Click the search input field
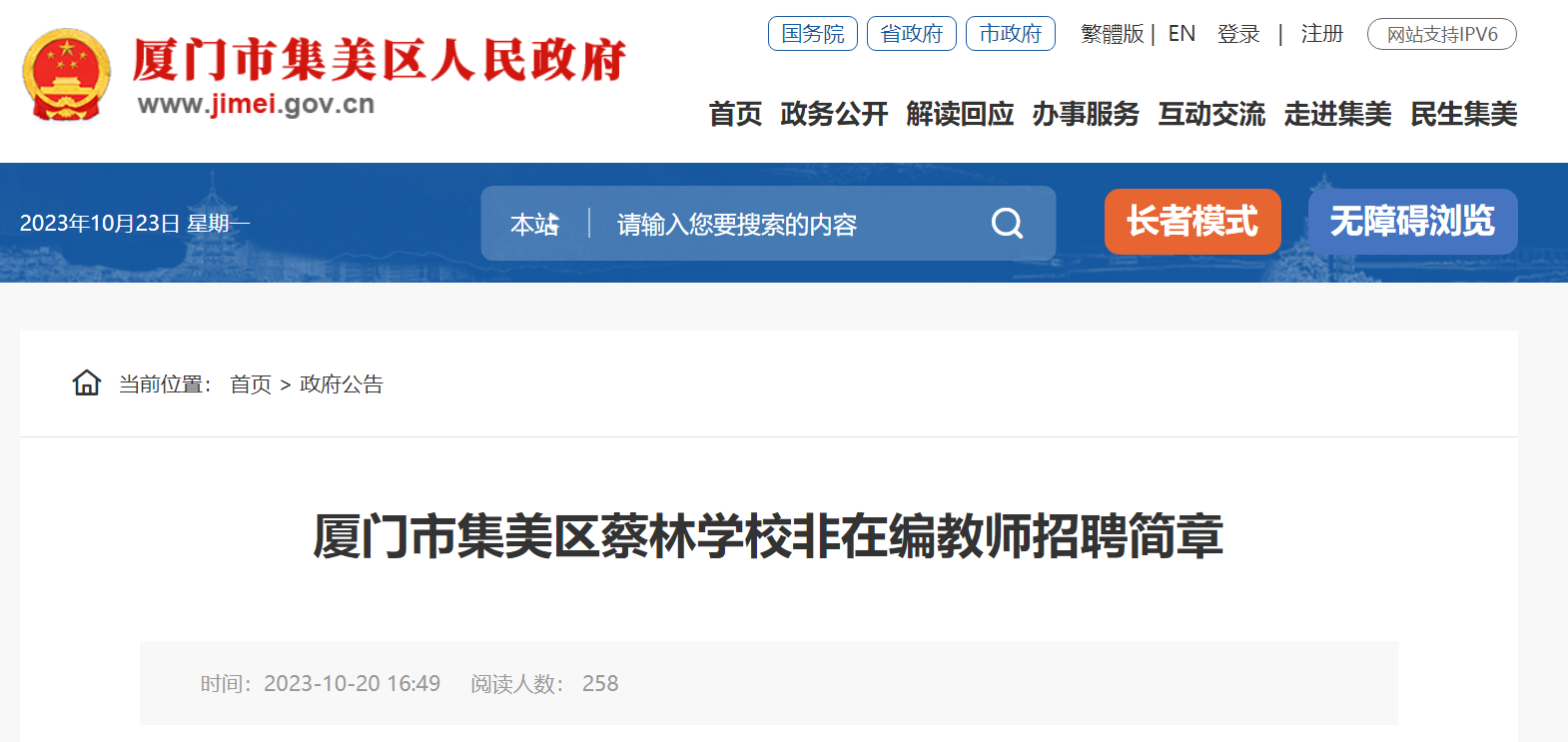Screen dimensions: 1568x742 789,224
